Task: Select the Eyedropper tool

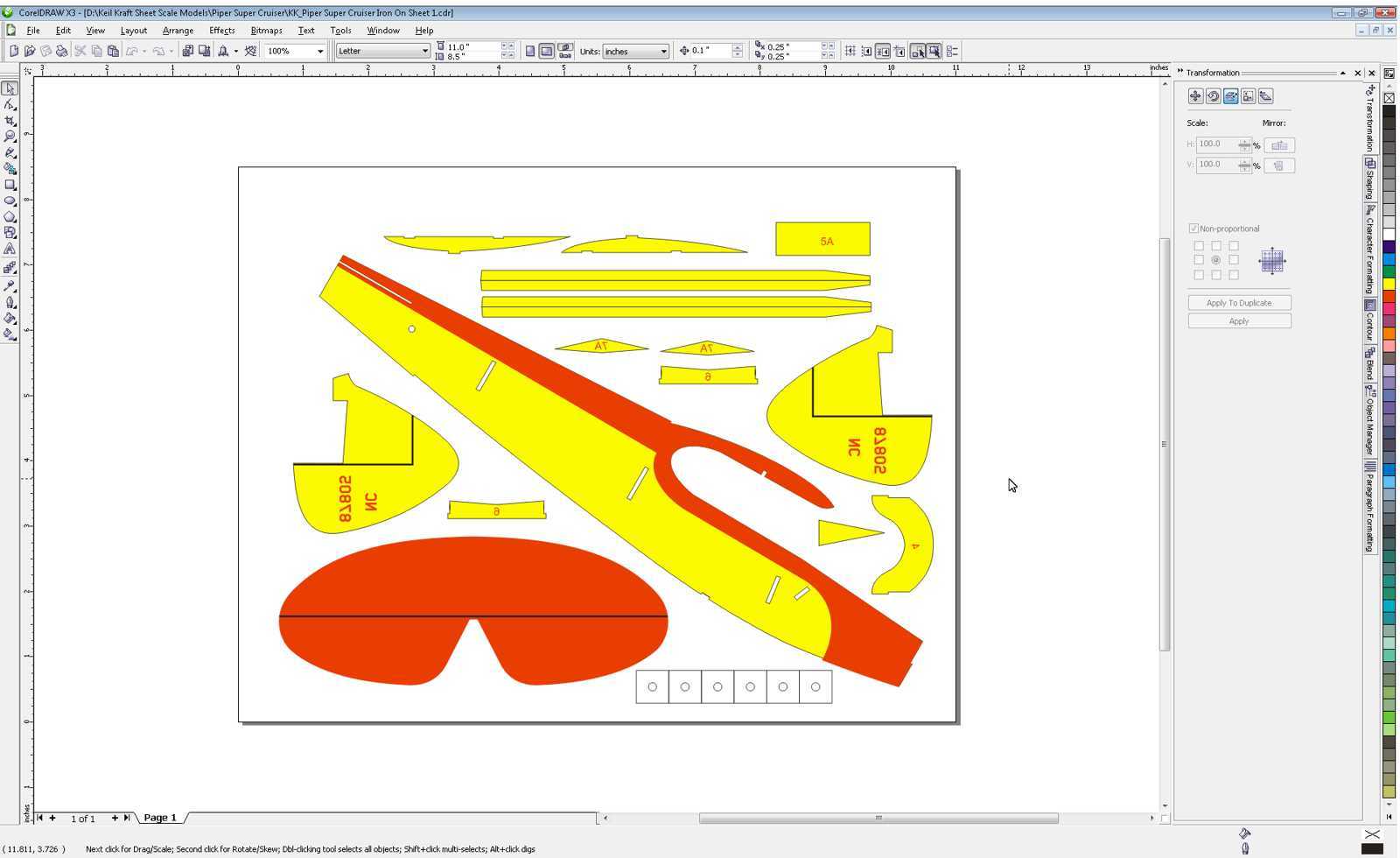Action: (10, 285)
